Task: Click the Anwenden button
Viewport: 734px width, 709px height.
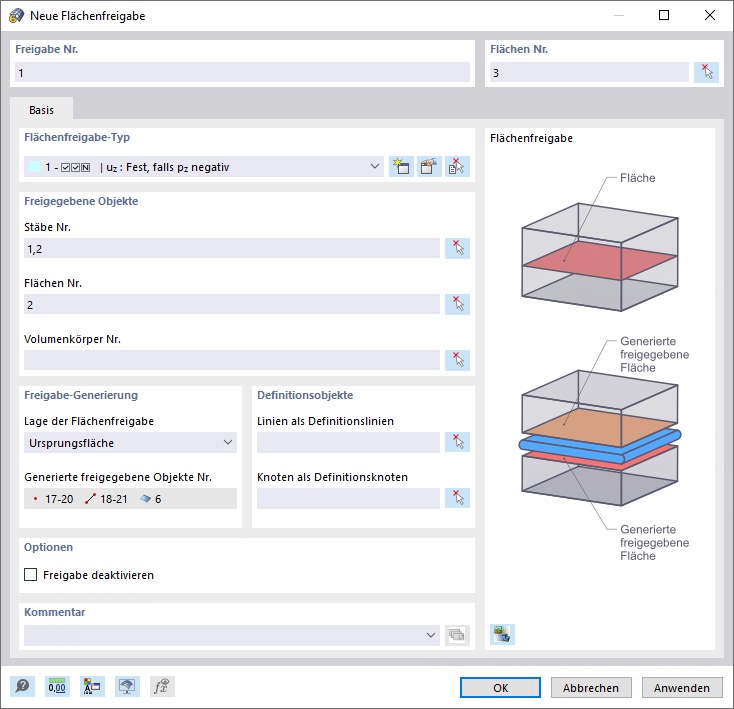Action: click(x=682, y=687)
